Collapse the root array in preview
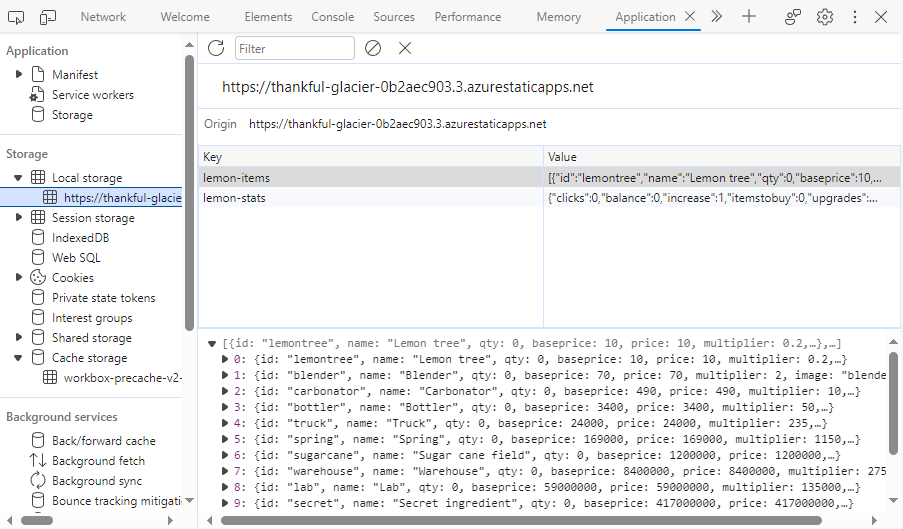This screenshot has width=903, height=529. click(x=212, y=344)
